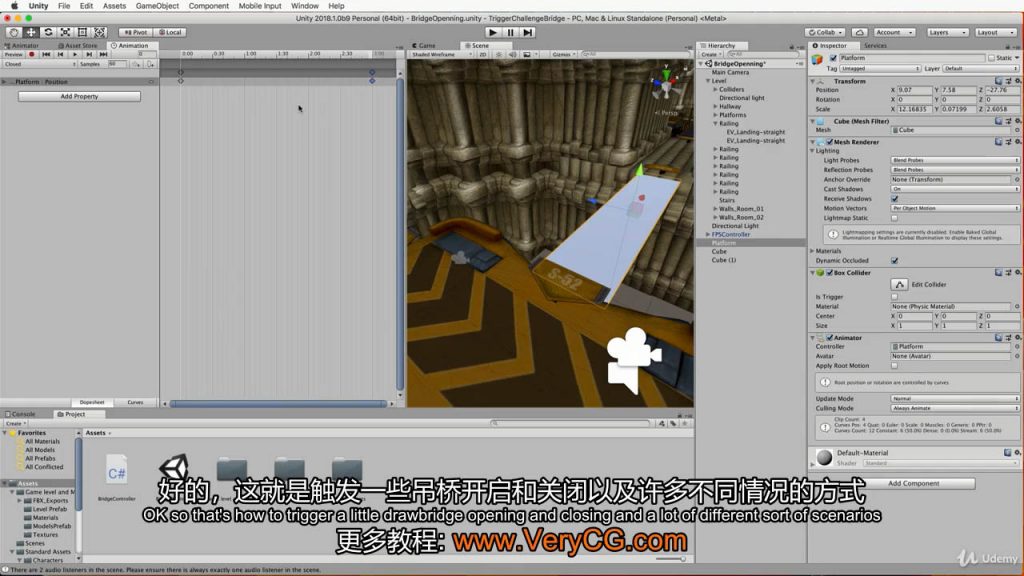Toggle the Pivot handle position button
Image resolution: width=1024 pixels, height=576 pixels.
136,32
